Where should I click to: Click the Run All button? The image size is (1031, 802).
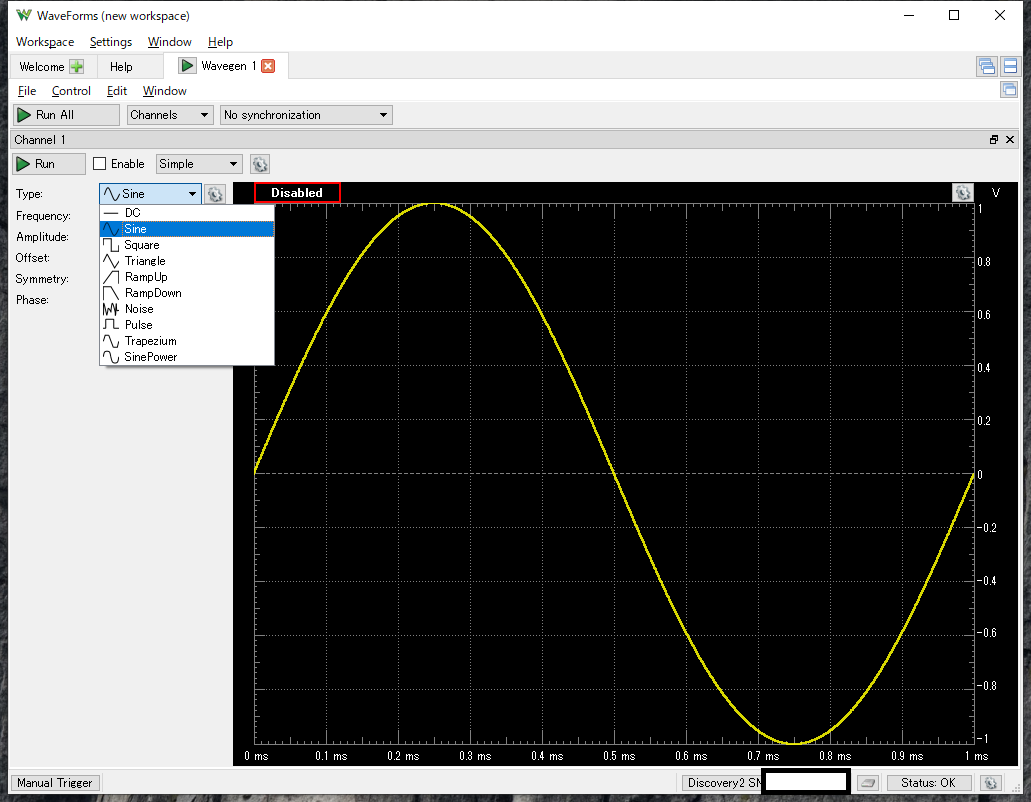tap(66, 115)
